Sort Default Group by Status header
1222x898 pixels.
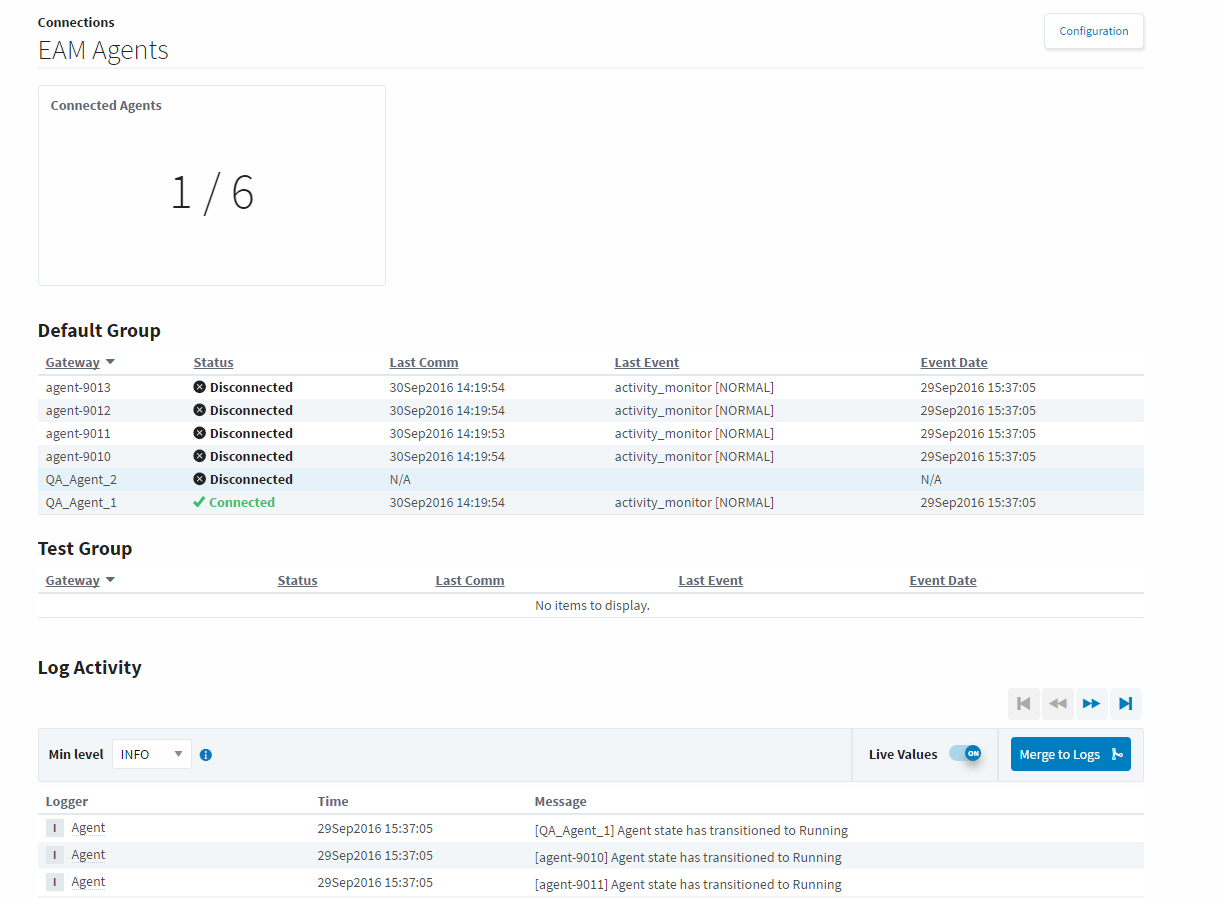213,363
